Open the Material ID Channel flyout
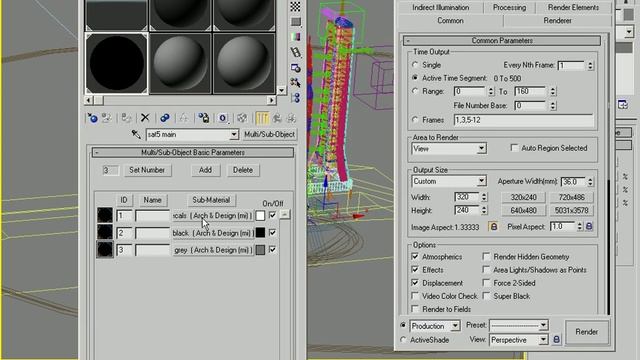 222,118
